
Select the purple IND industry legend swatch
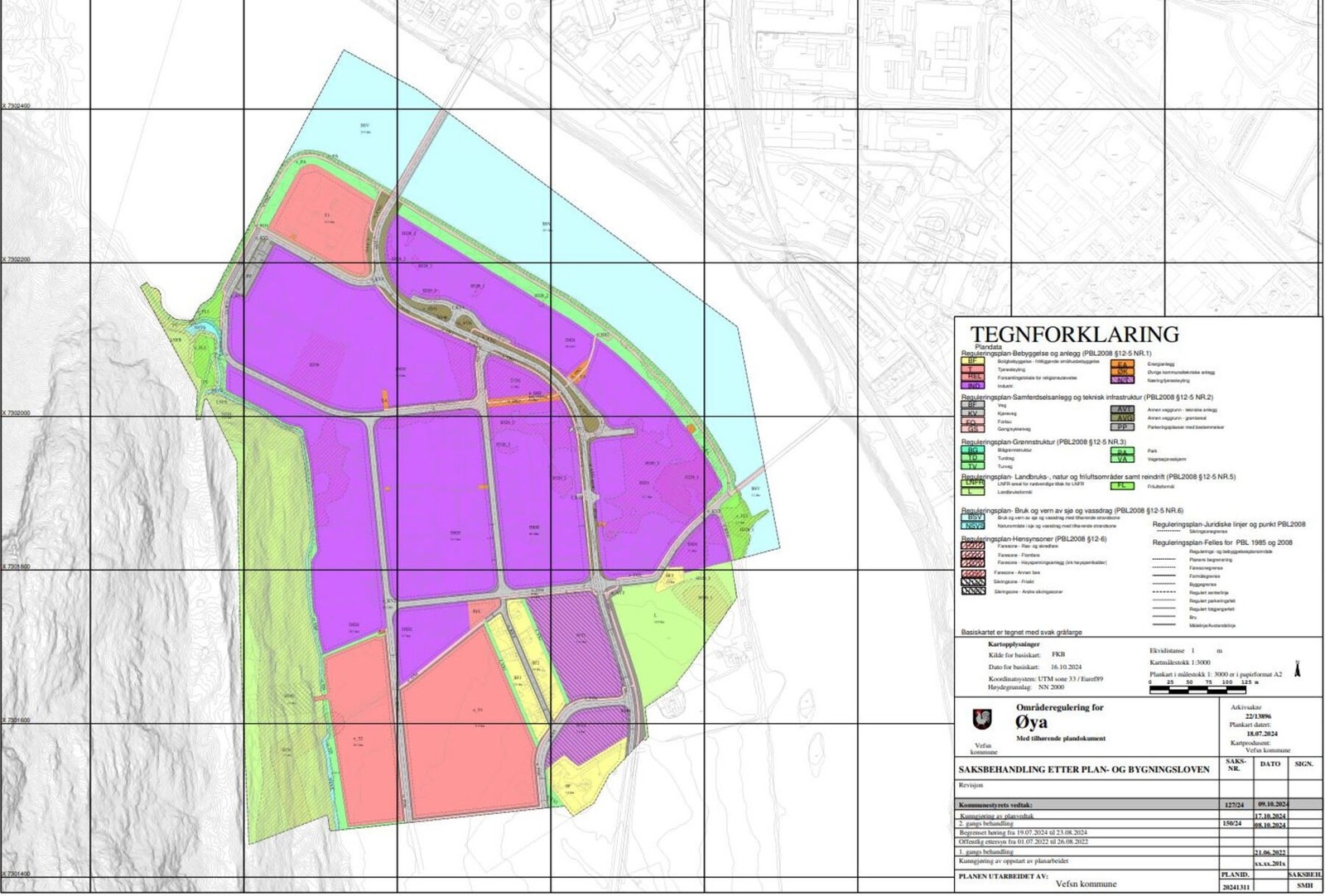971,384
